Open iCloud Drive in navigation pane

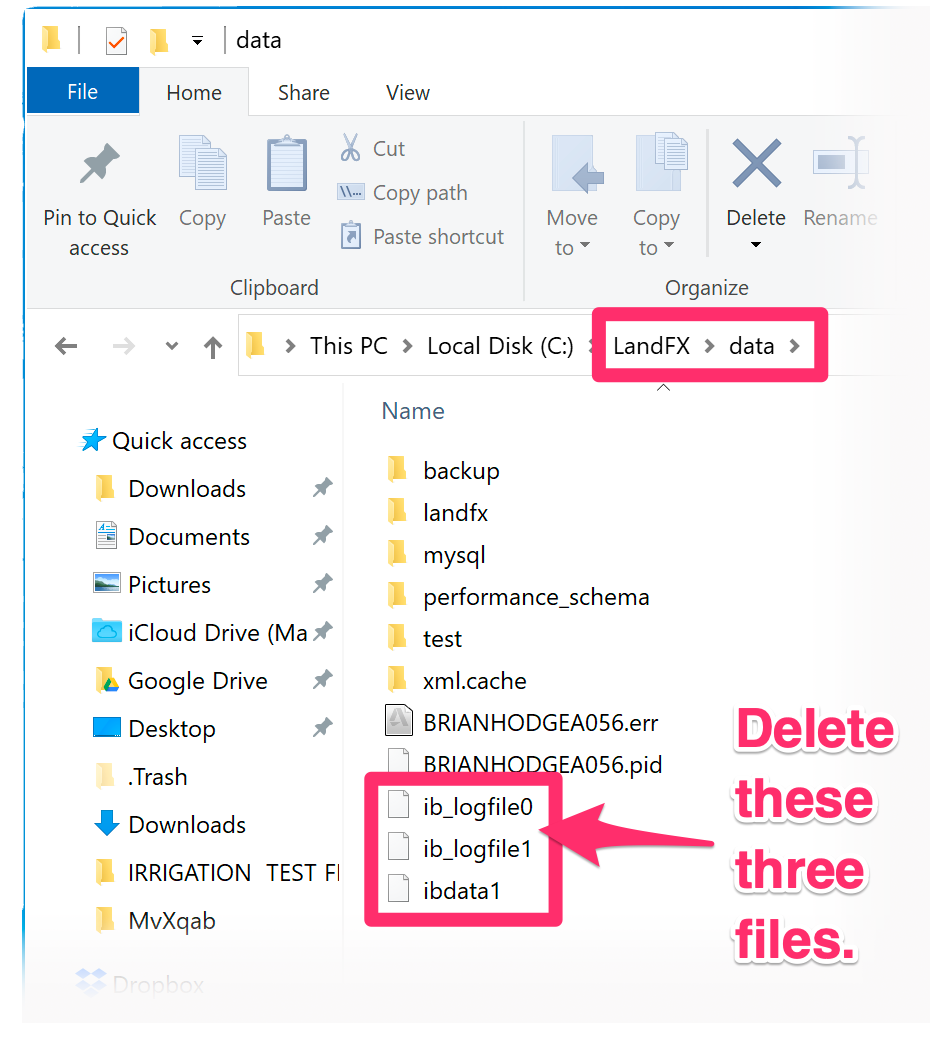(200, 632)
